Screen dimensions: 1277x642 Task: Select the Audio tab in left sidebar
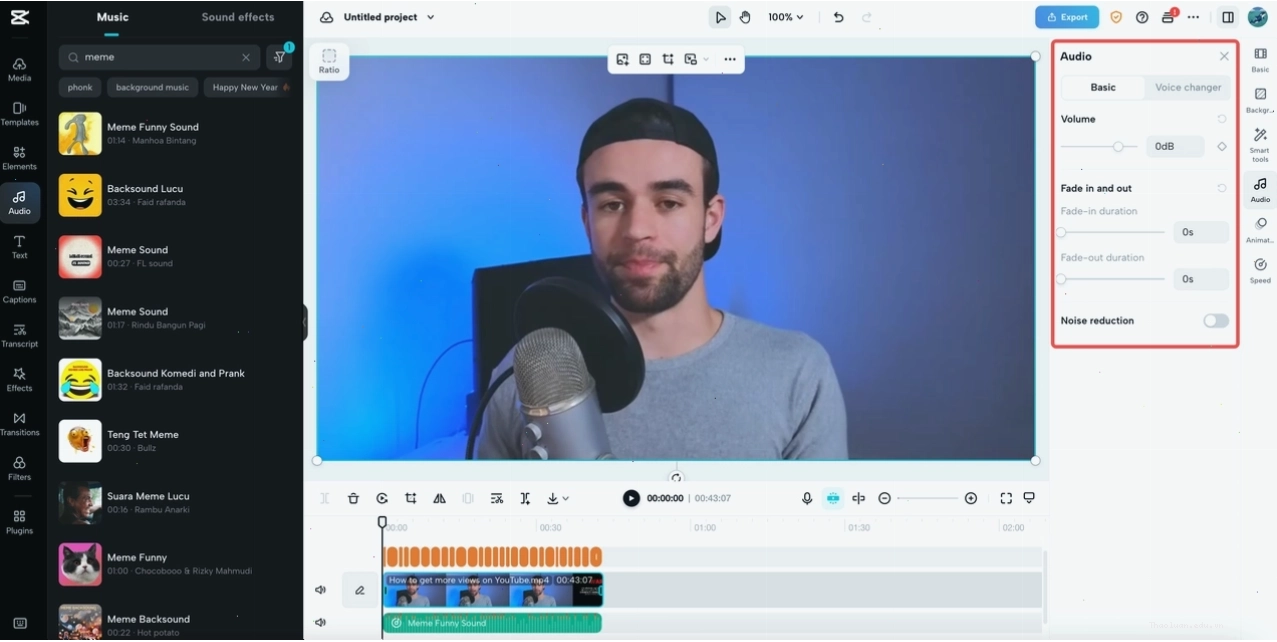(19, 202)
